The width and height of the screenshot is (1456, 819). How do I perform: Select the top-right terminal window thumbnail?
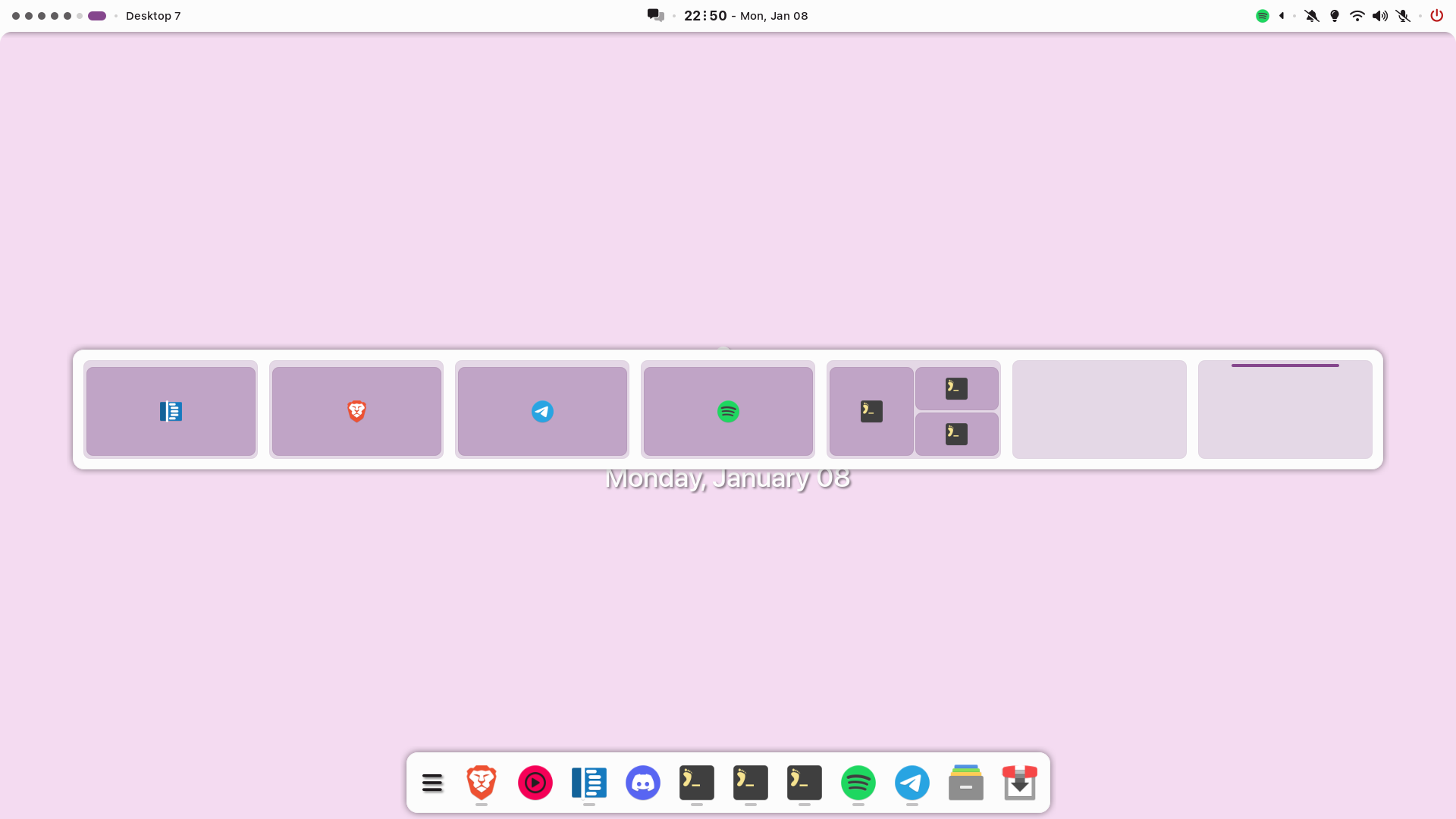tap(956, 388)
